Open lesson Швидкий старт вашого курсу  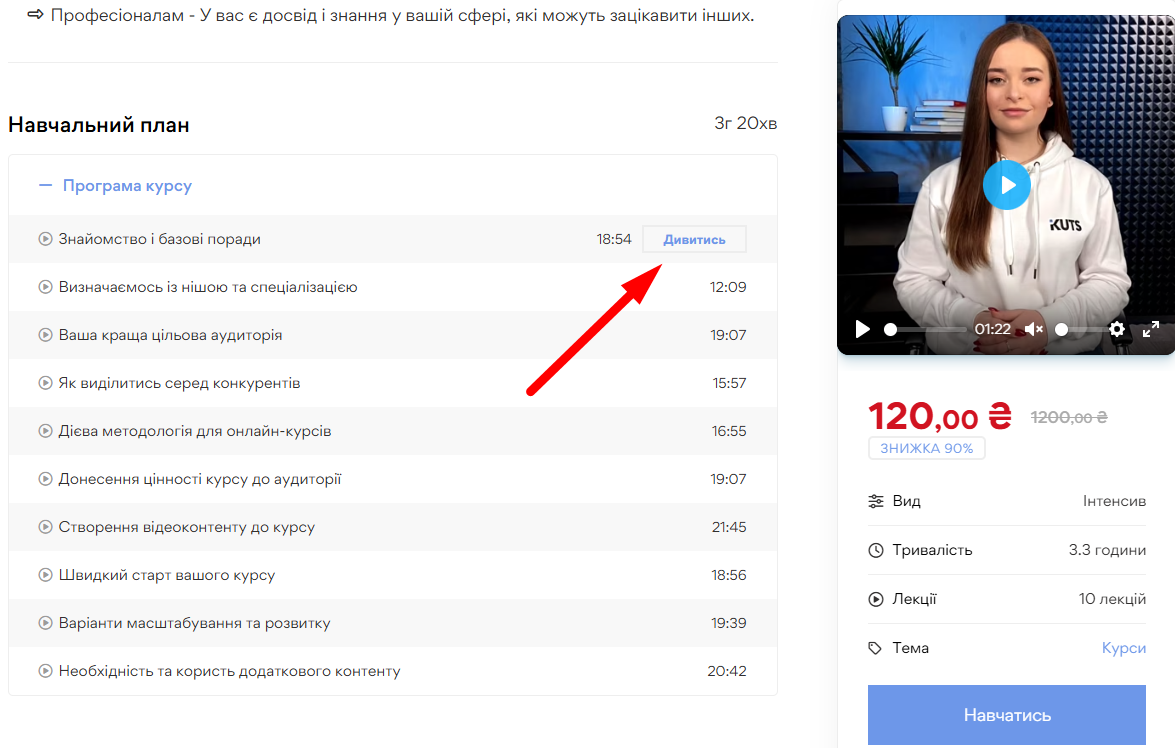point(167,575)
